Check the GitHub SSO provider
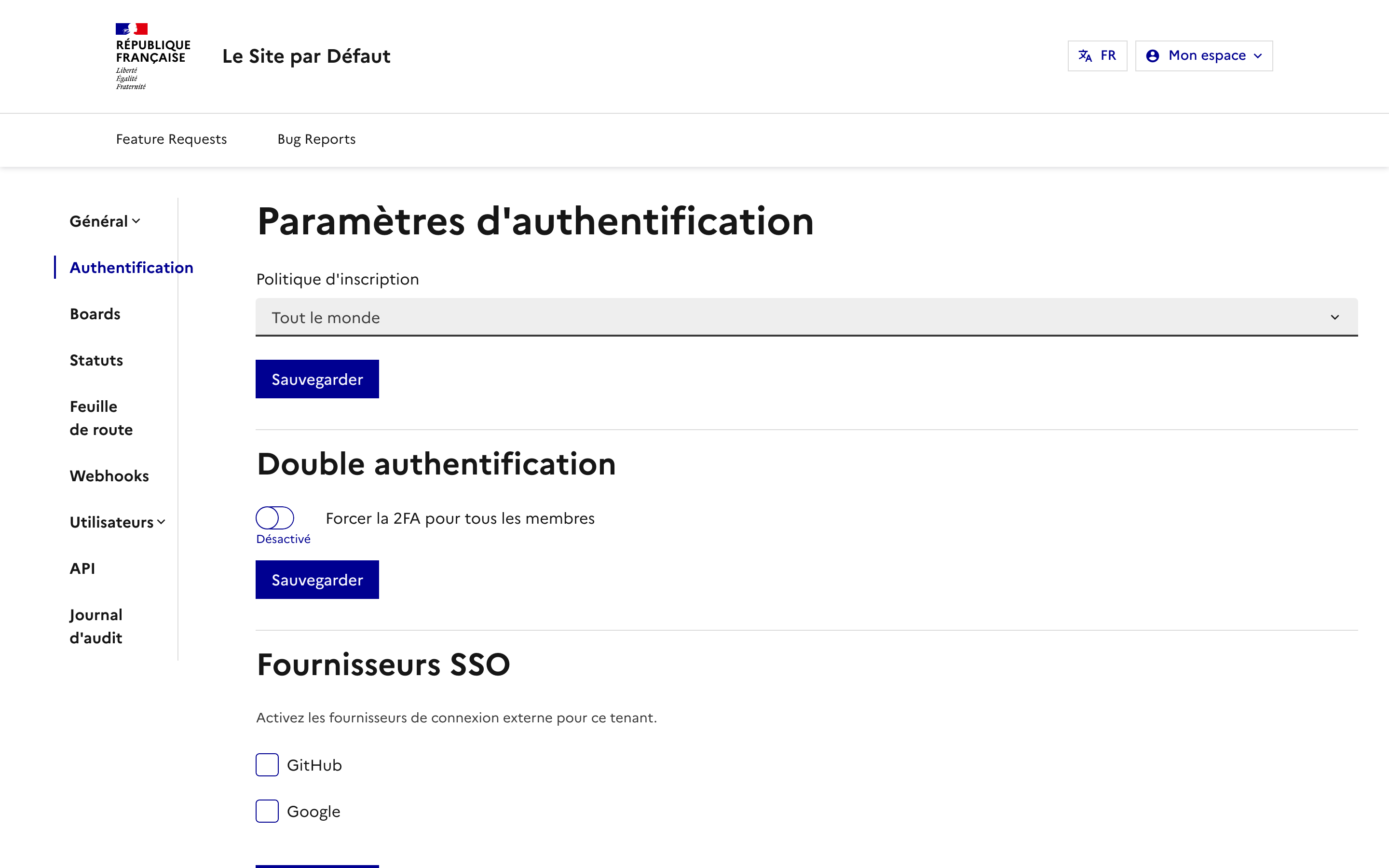The width and height of the screenshot is (1389, 868). pos(266,765)
